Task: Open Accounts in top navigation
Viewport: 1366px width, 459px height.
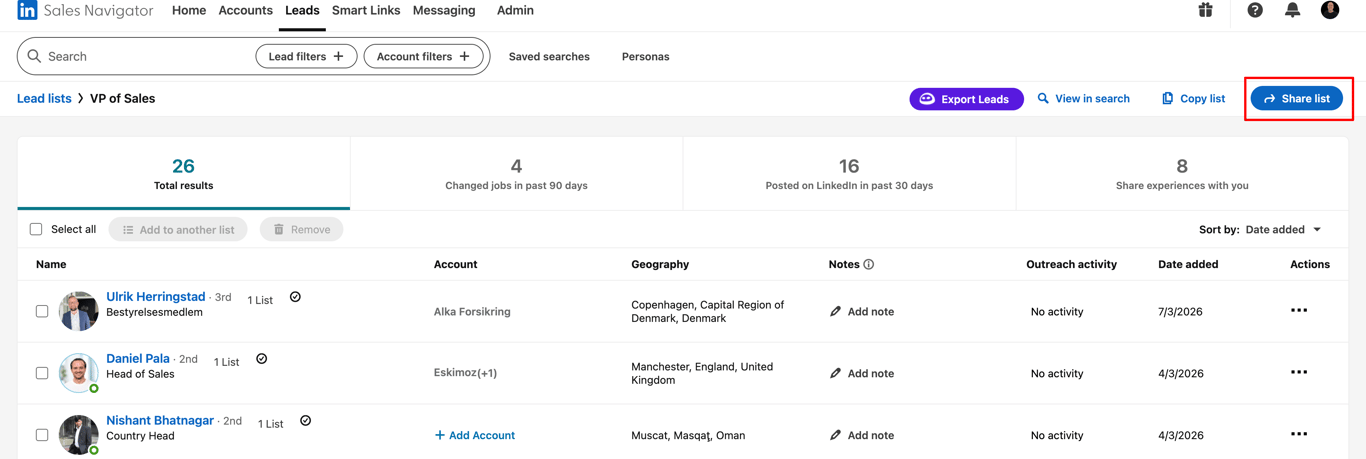Action: (245, 10)
